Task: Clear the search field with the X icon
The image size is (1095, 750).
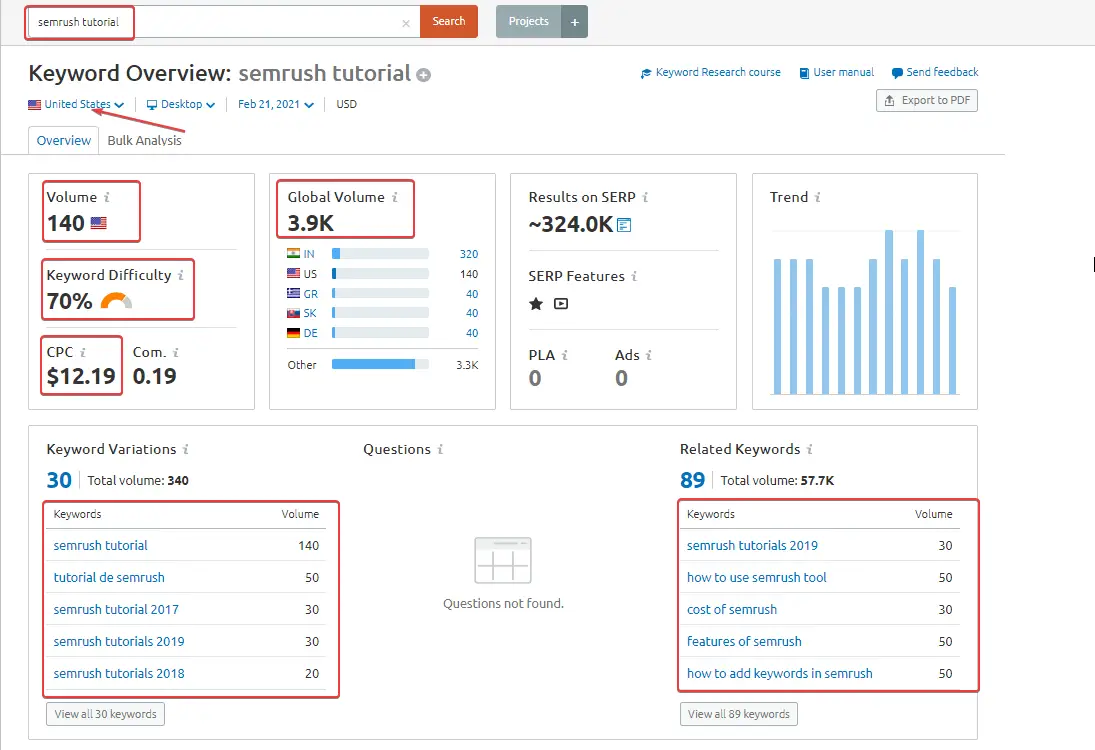Action: click(x=406, y=23)
